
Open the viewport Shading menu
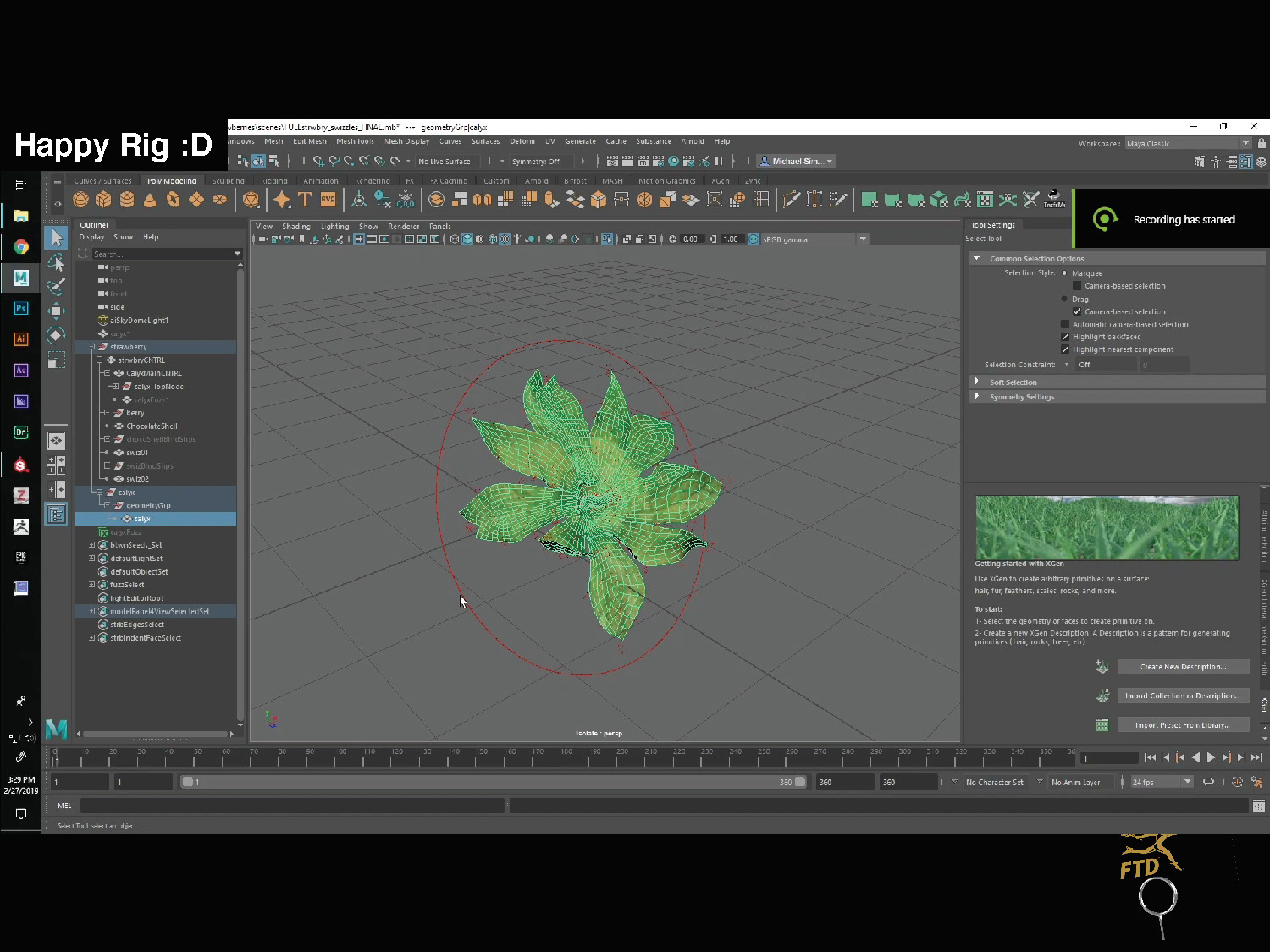296,227
